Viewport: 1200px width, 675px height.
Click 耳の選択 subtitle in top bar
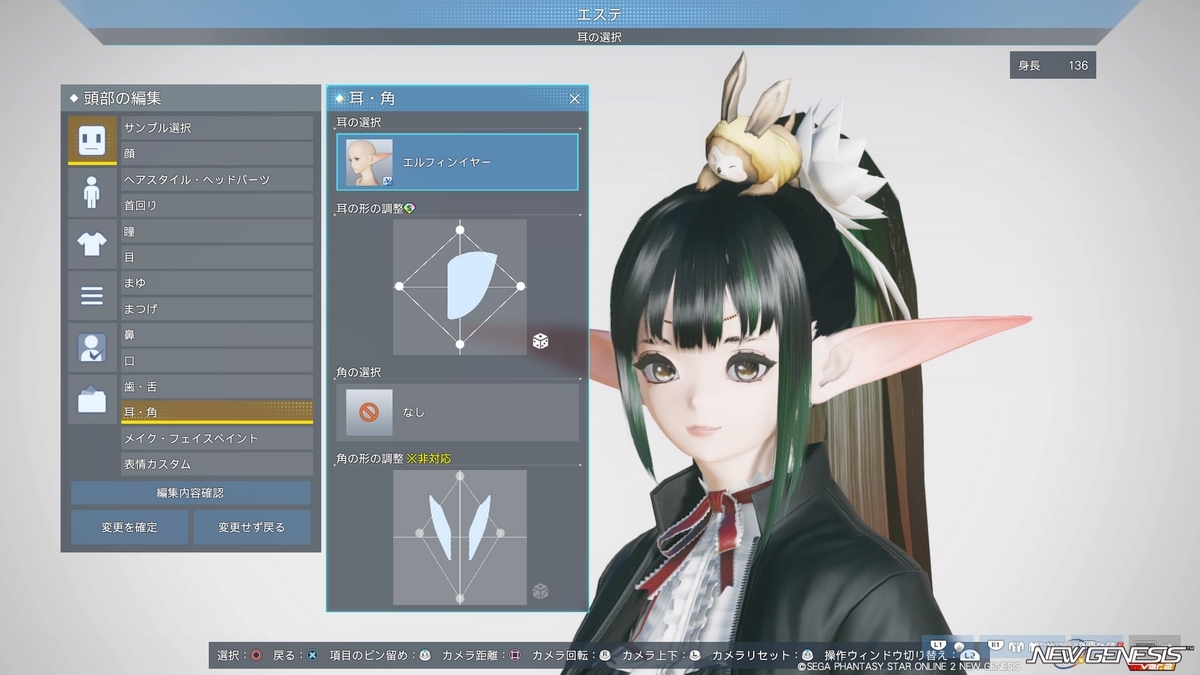click(x=599, y=37)
